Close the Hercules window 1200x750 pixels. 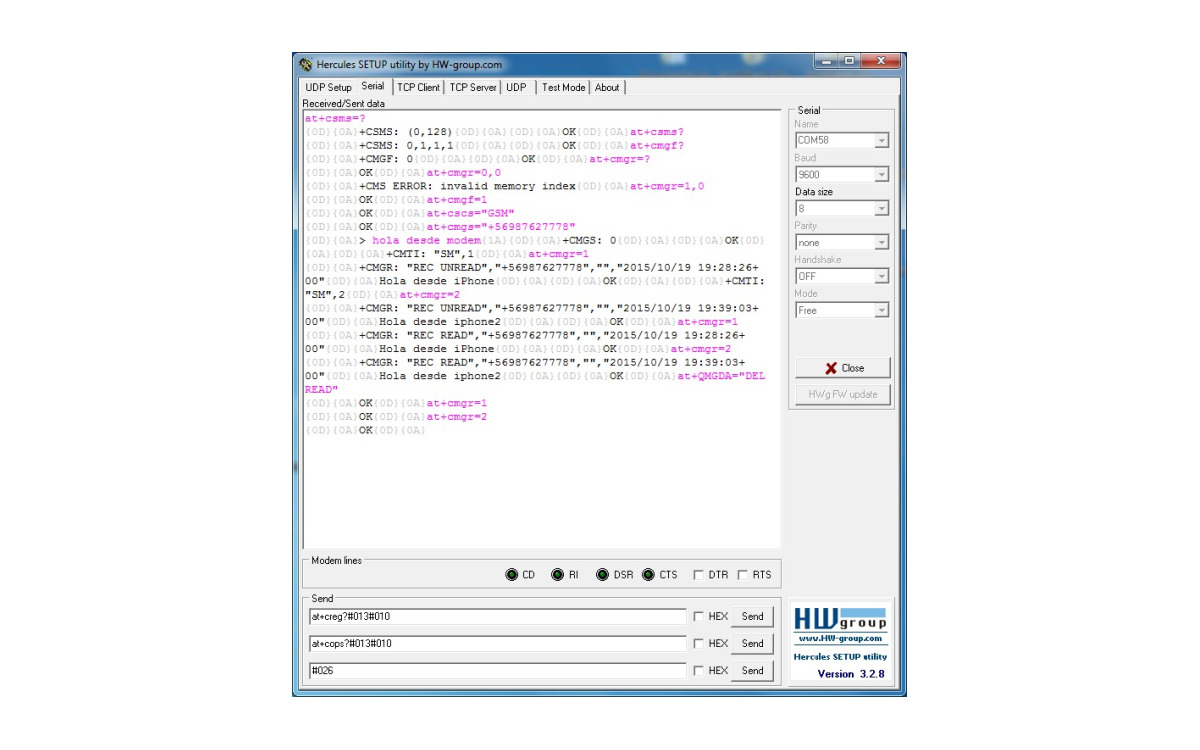[882, 62]
